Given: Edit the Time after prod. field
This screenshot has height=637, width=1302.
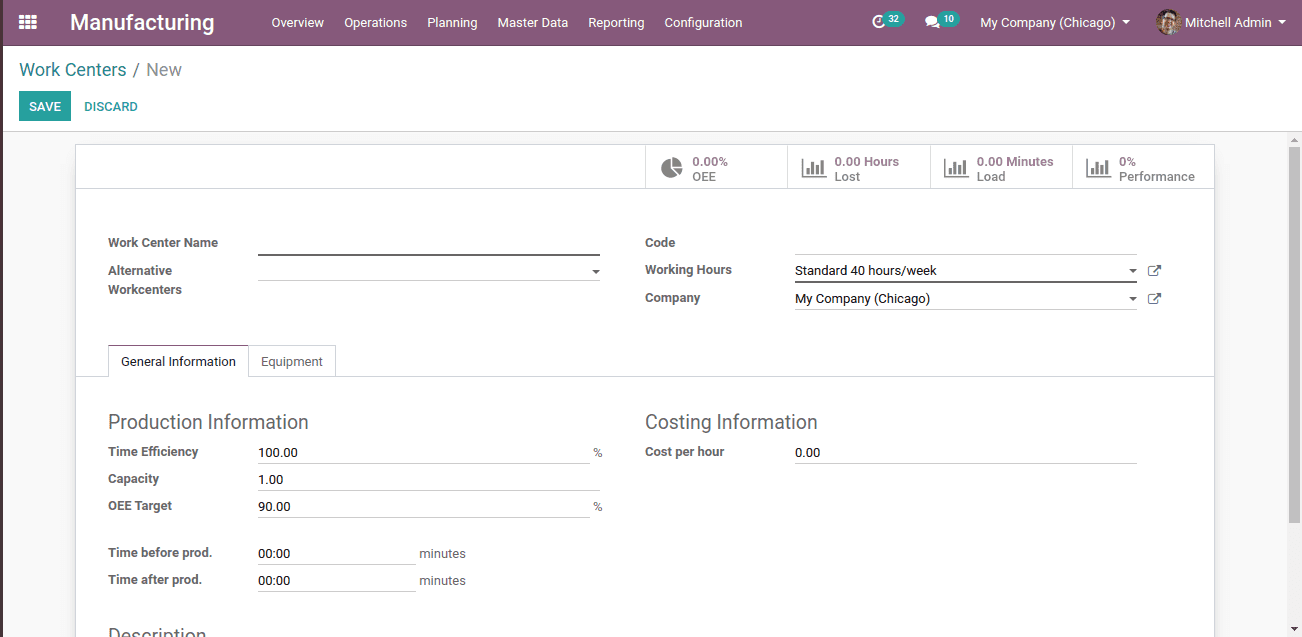Looking at the screenshot, I should [x=337, y=580].
